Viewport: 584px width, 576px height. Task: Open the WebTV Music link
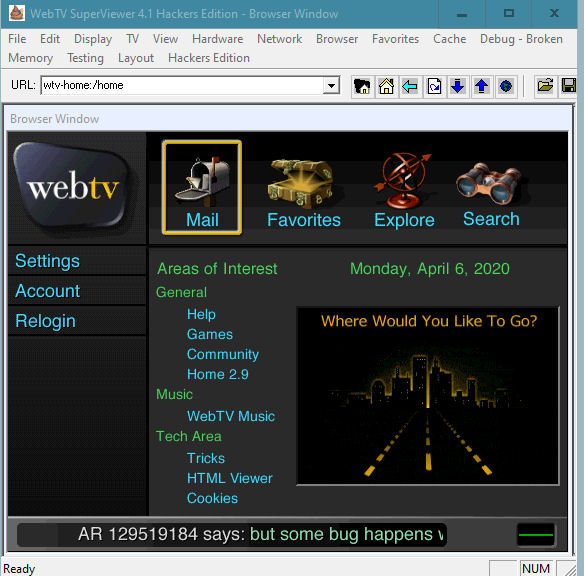231,416
